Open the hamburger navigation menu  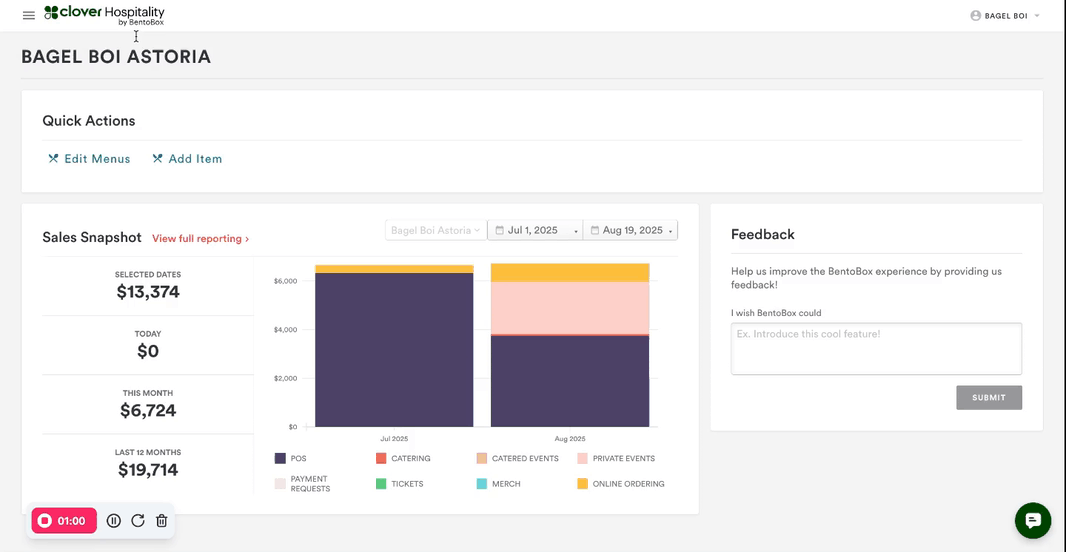29,15
